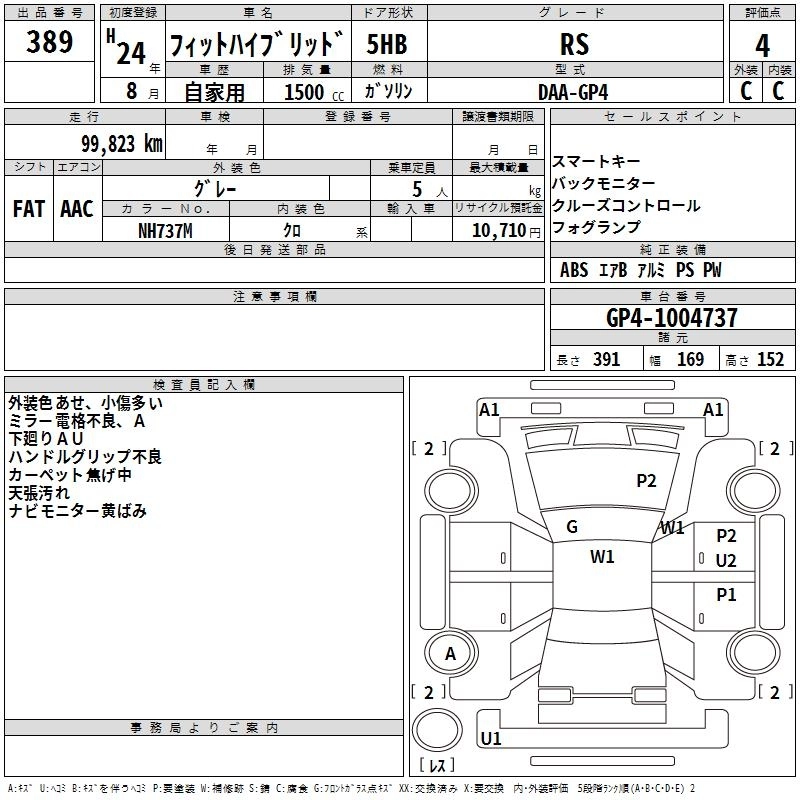Screen dimensions: 800x800
Task: Click the circled A mark on the car diagram
Action: (450, 654)
